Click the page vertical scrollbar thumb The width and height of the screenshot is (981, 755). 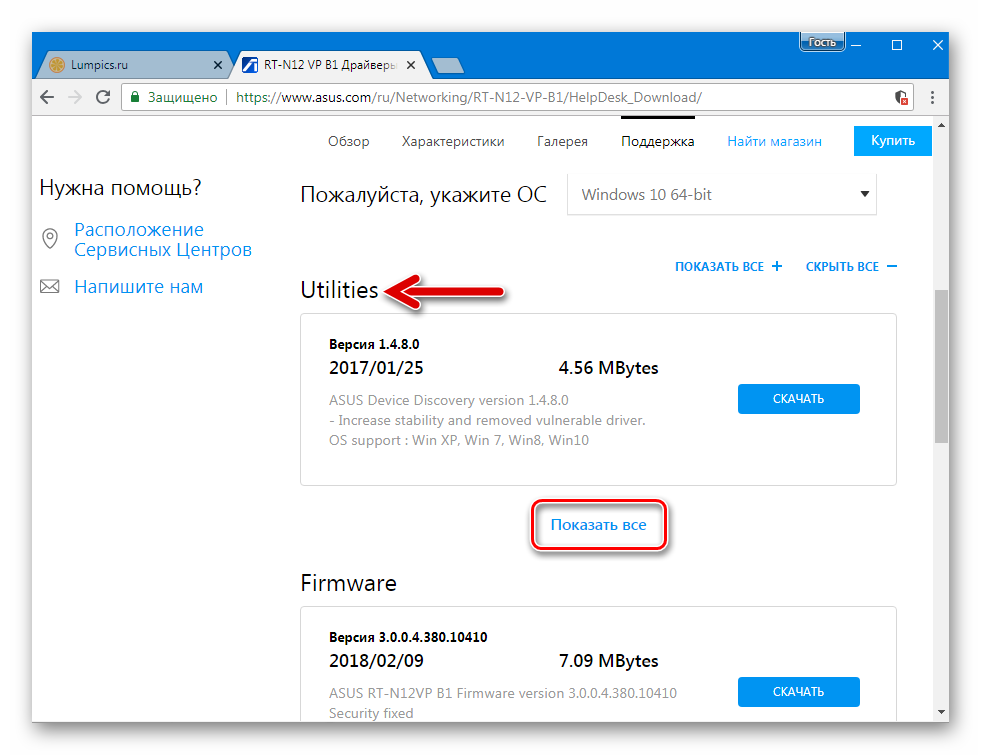pyautogui.click(x=941, y=366)
